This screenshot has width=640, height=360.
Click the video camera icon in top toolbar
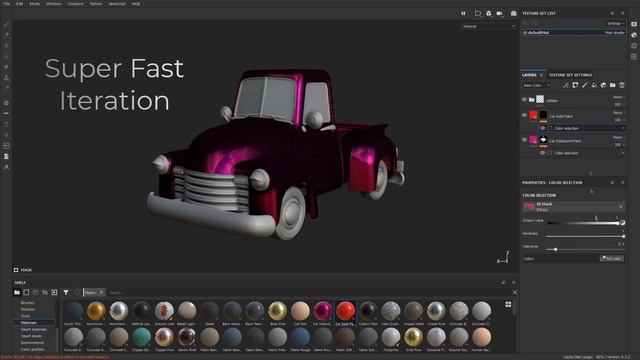pyautogui.click(x=500, y=13)
